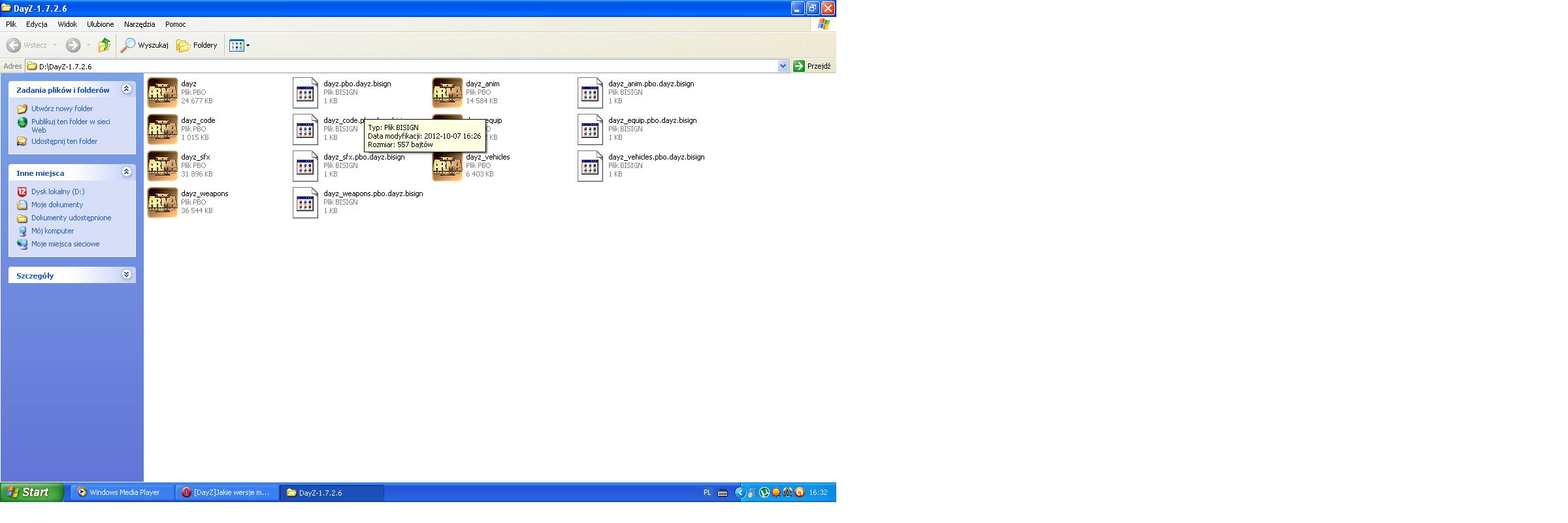Click Udostępnij ten folder link

click(64, 141)
